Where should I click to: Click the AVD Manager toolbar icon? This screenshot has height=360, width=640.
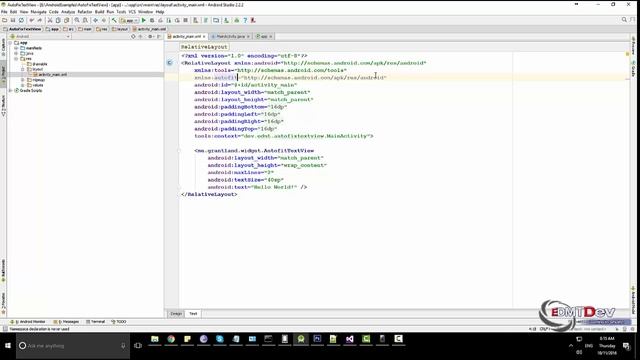(196, 20)
